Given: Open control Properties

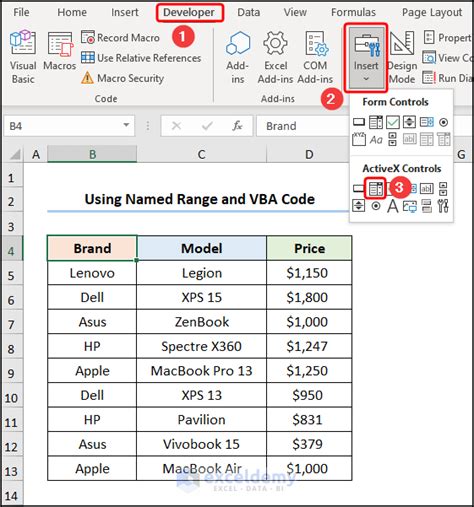Looking at the screenshot, I should 448,38.
